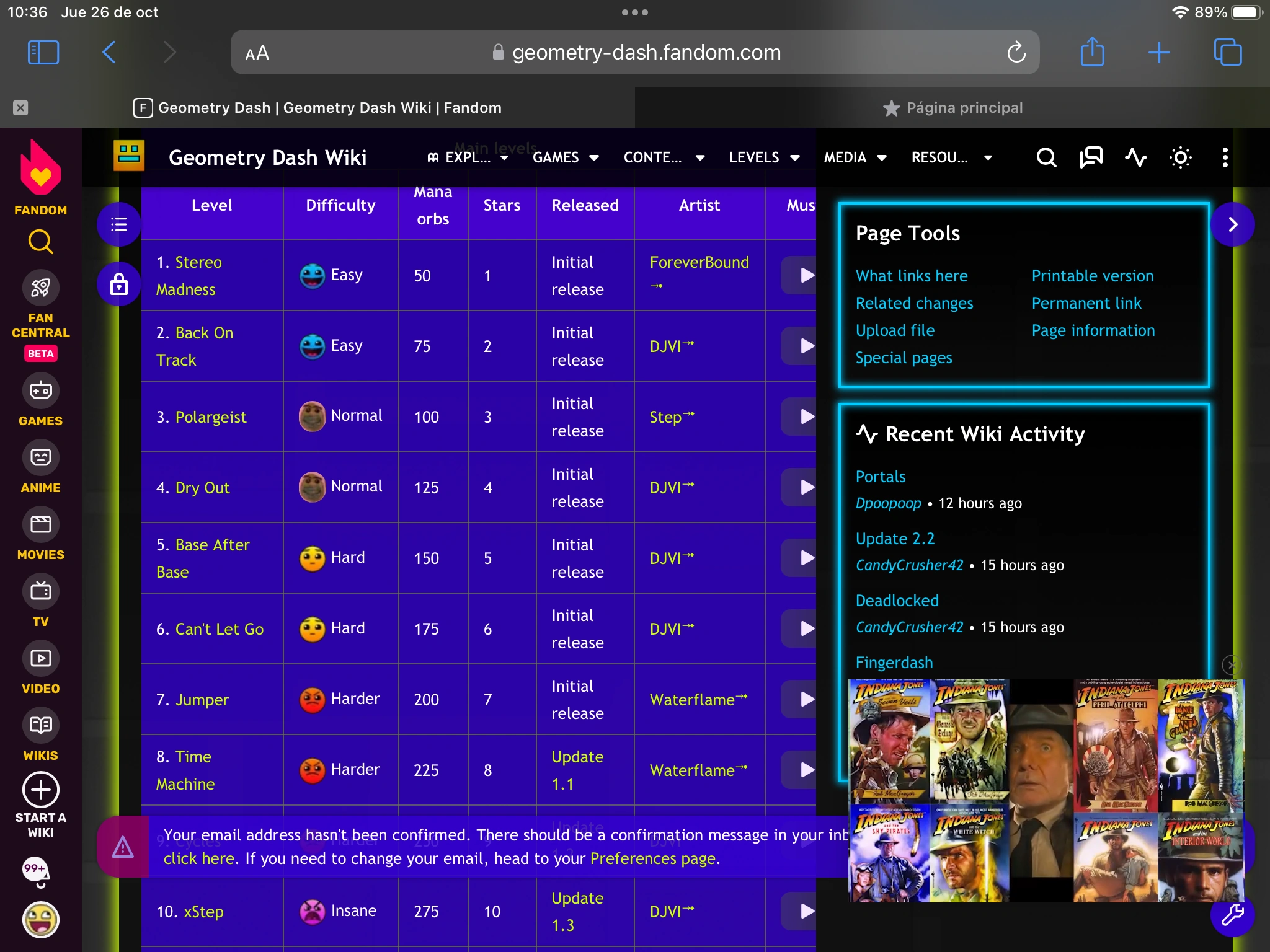Click the What links here link
The image size is (1270, 952).
pos(911,276)
